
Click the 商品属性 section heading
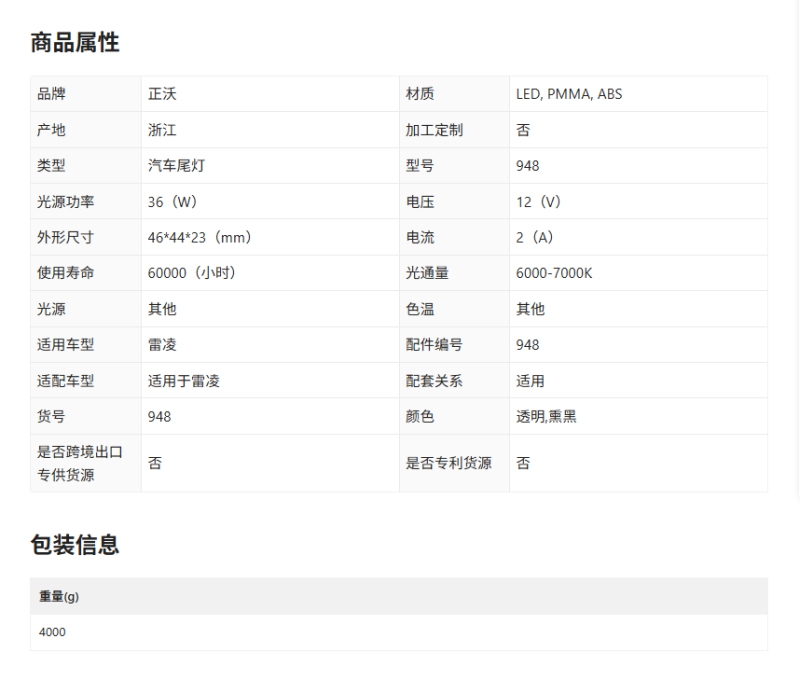[75, 43]
